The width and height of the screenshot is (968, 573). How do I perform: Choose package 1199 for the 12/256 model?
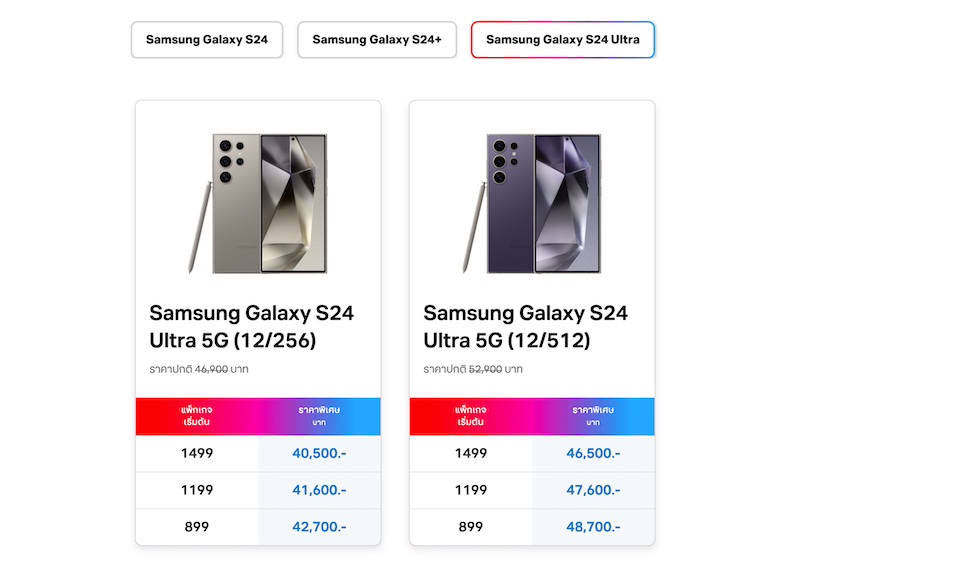point(197,490)
